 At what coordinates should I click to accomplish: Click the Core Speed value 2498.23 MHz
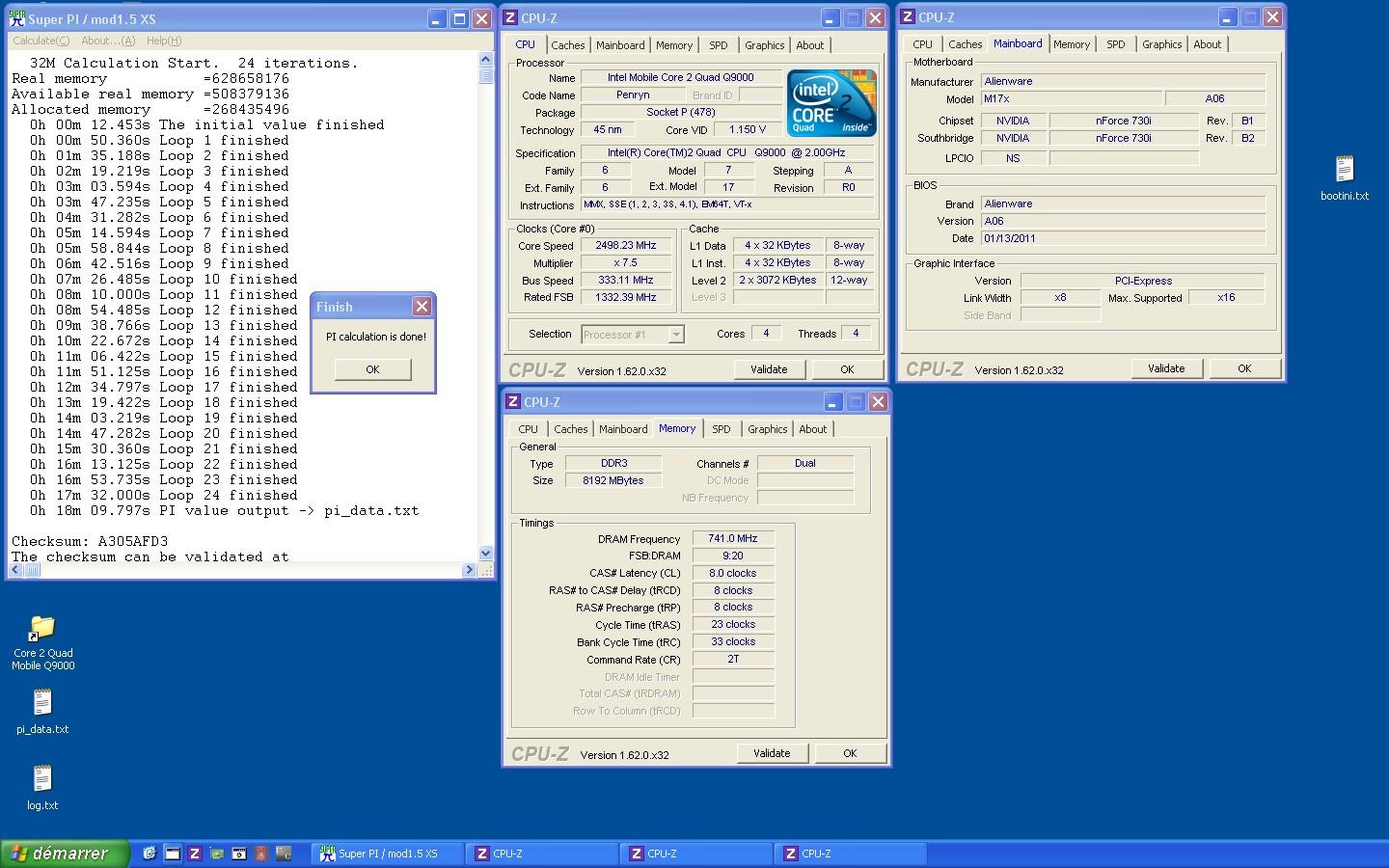click(626, 245)
